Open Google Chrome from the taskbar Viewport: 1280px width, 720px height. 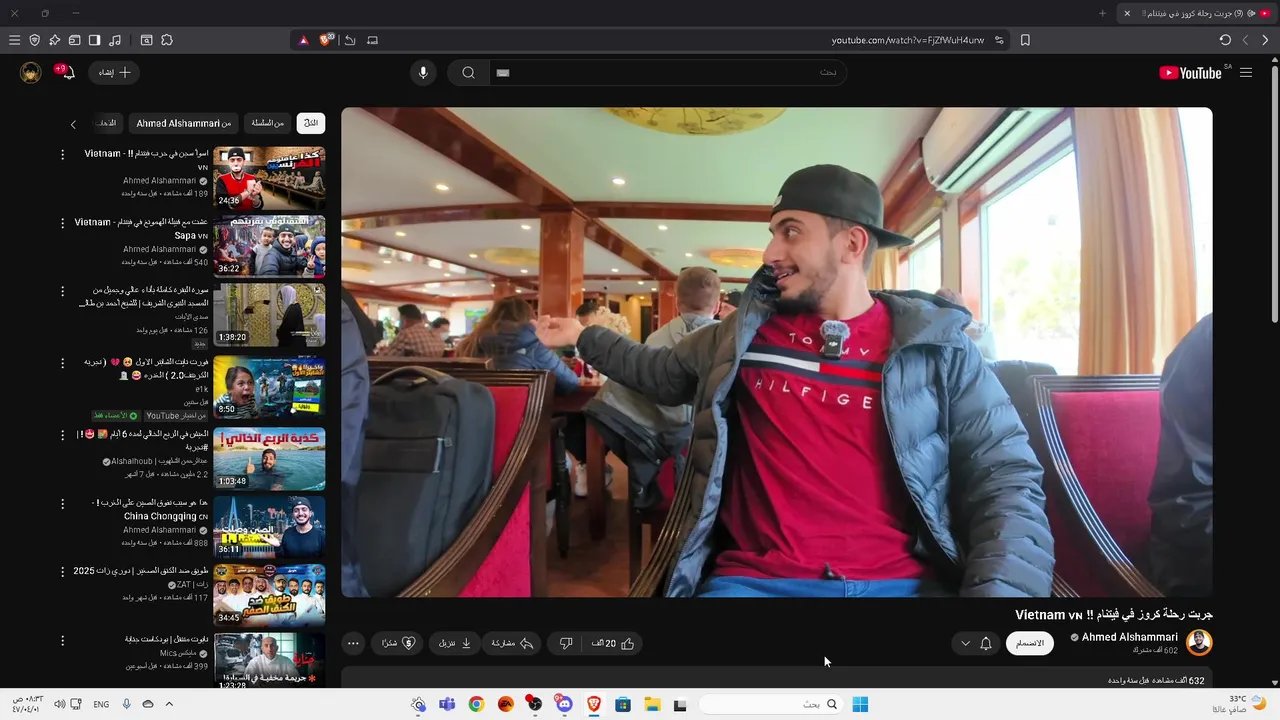pos(476,704)
